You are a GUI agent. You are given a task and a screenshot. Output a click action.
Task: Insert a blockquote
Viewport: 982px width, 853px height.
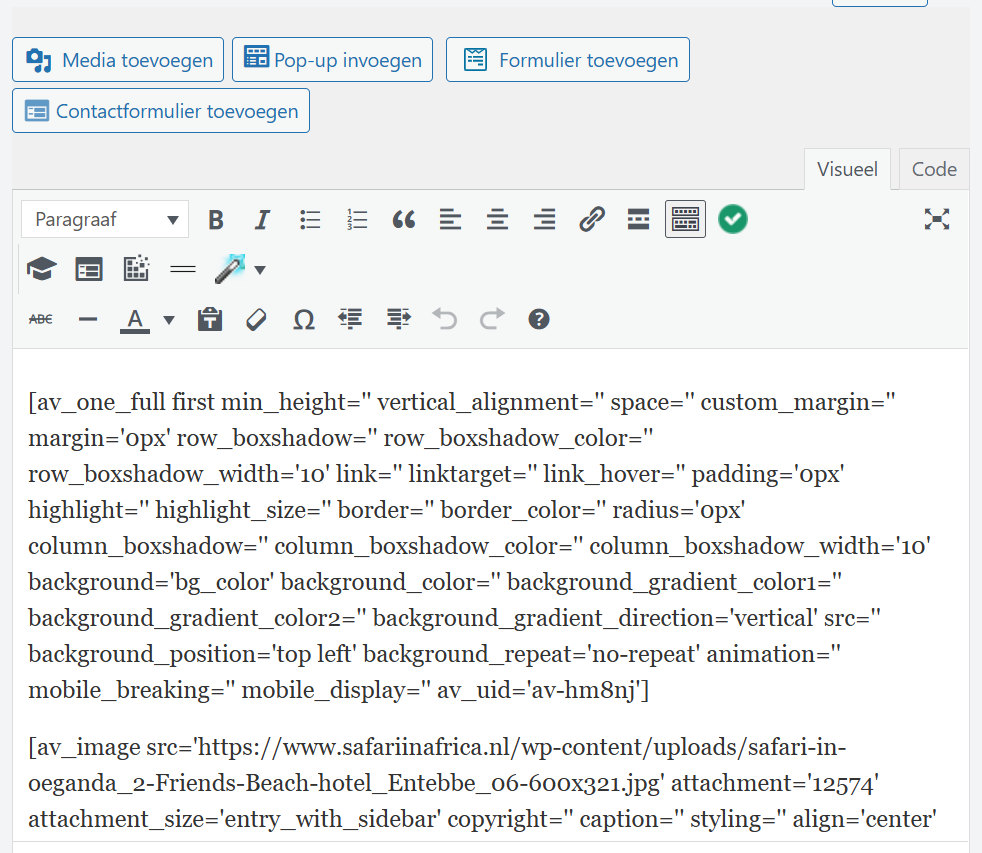404,220
